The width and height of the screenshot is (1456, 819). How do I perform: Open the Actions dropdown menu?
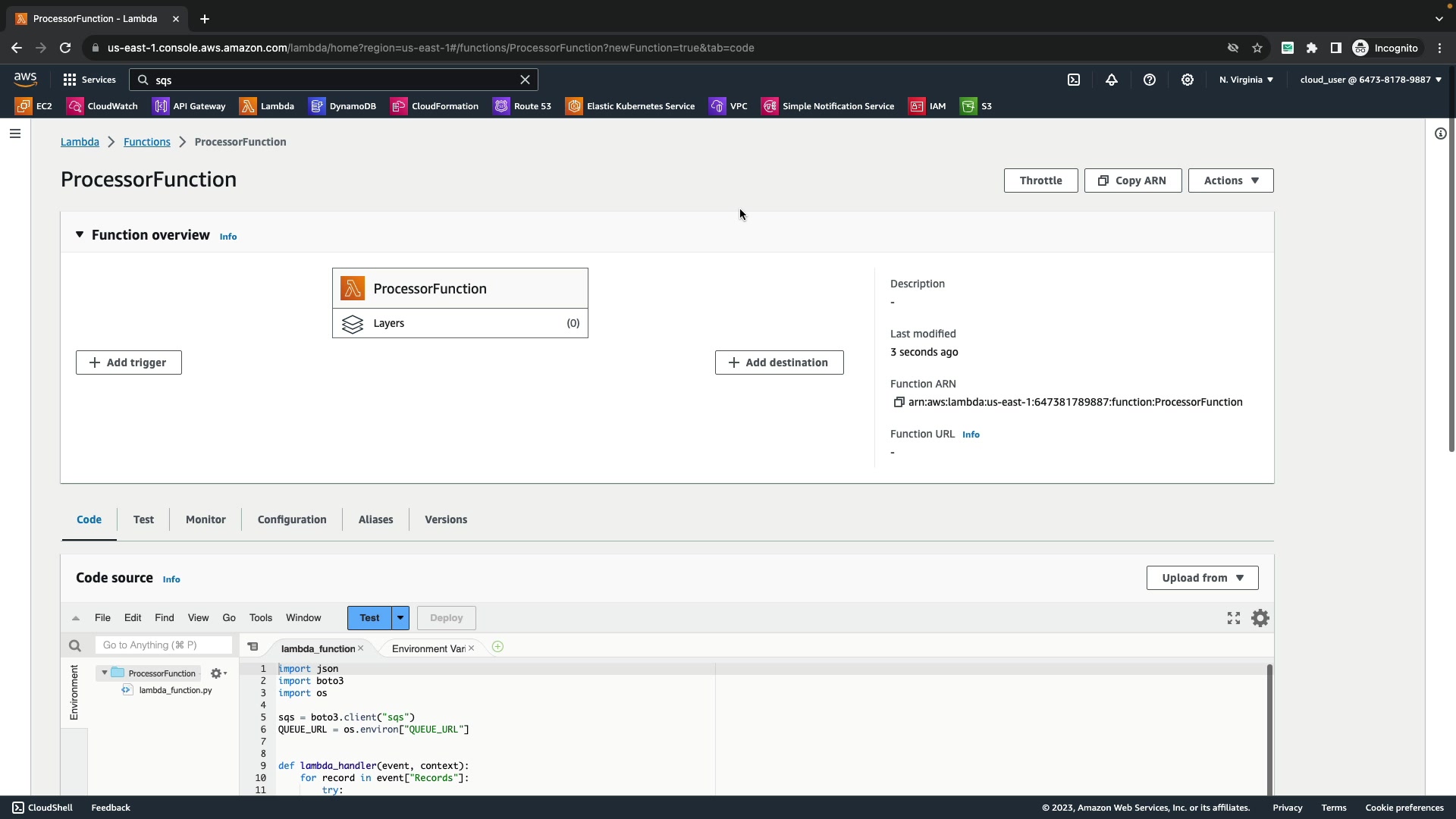click(1230, 180)
